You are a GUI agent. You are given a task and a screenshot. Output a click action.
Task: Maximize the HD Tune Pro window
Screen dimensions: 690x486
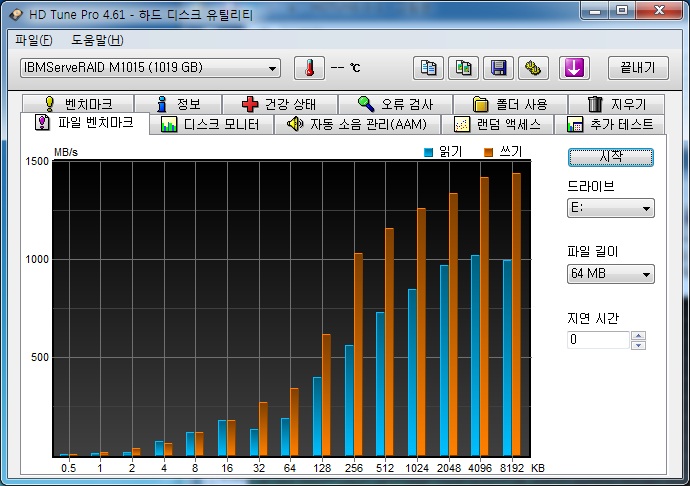(622, 10)
